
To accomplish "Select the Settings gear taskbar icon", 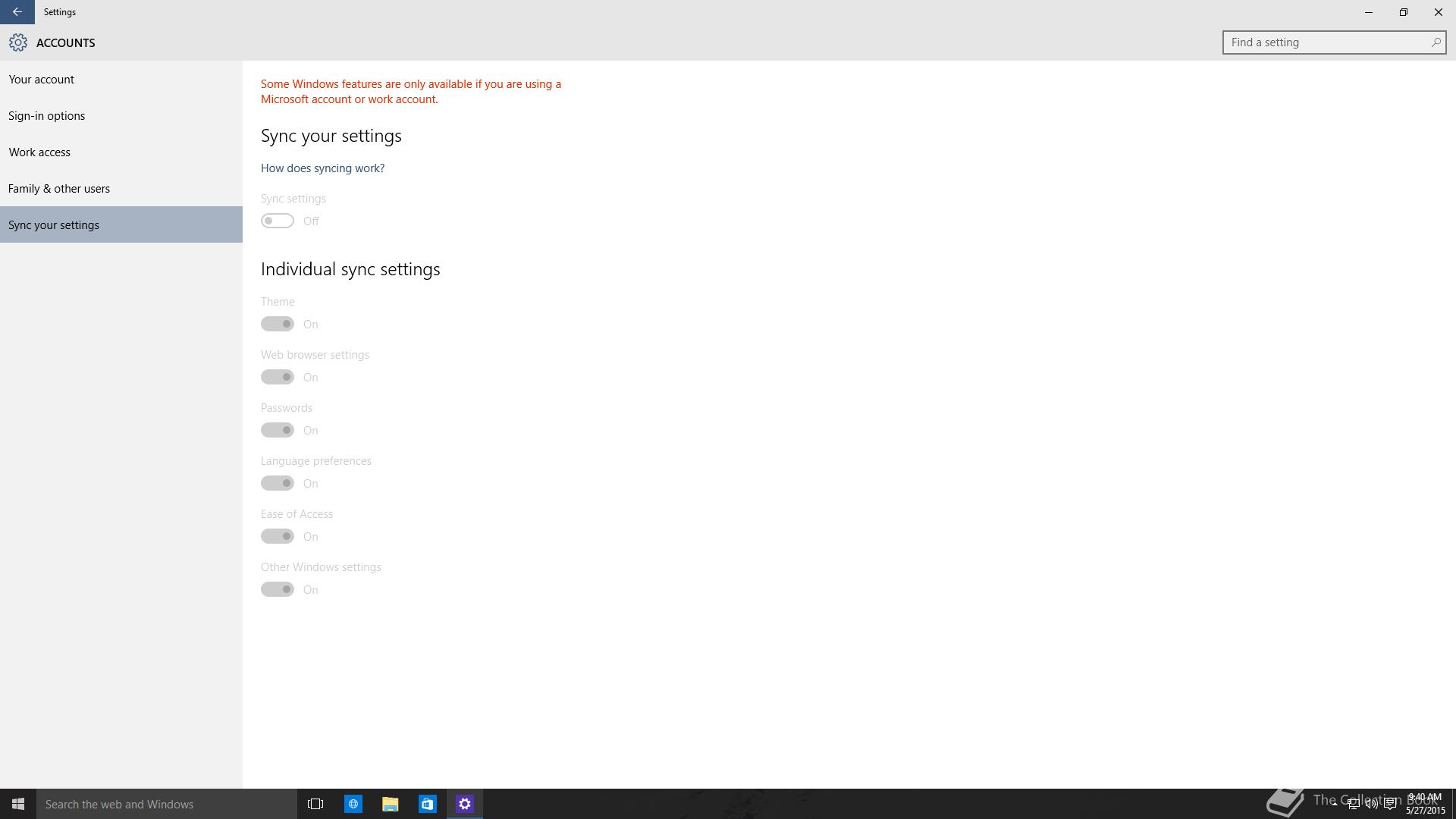I will point(465,804).
